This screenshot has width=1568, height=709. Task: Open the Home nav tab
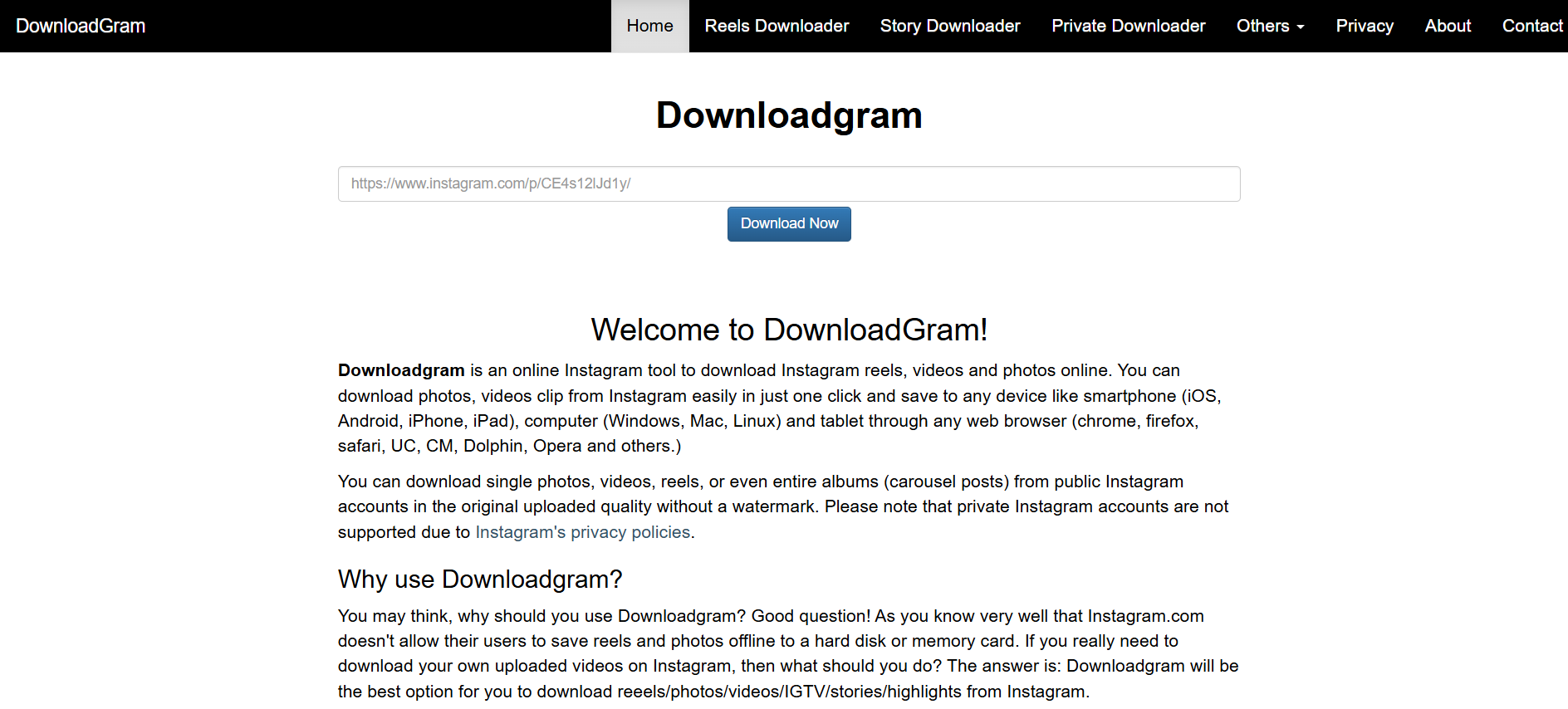point(650,26)
